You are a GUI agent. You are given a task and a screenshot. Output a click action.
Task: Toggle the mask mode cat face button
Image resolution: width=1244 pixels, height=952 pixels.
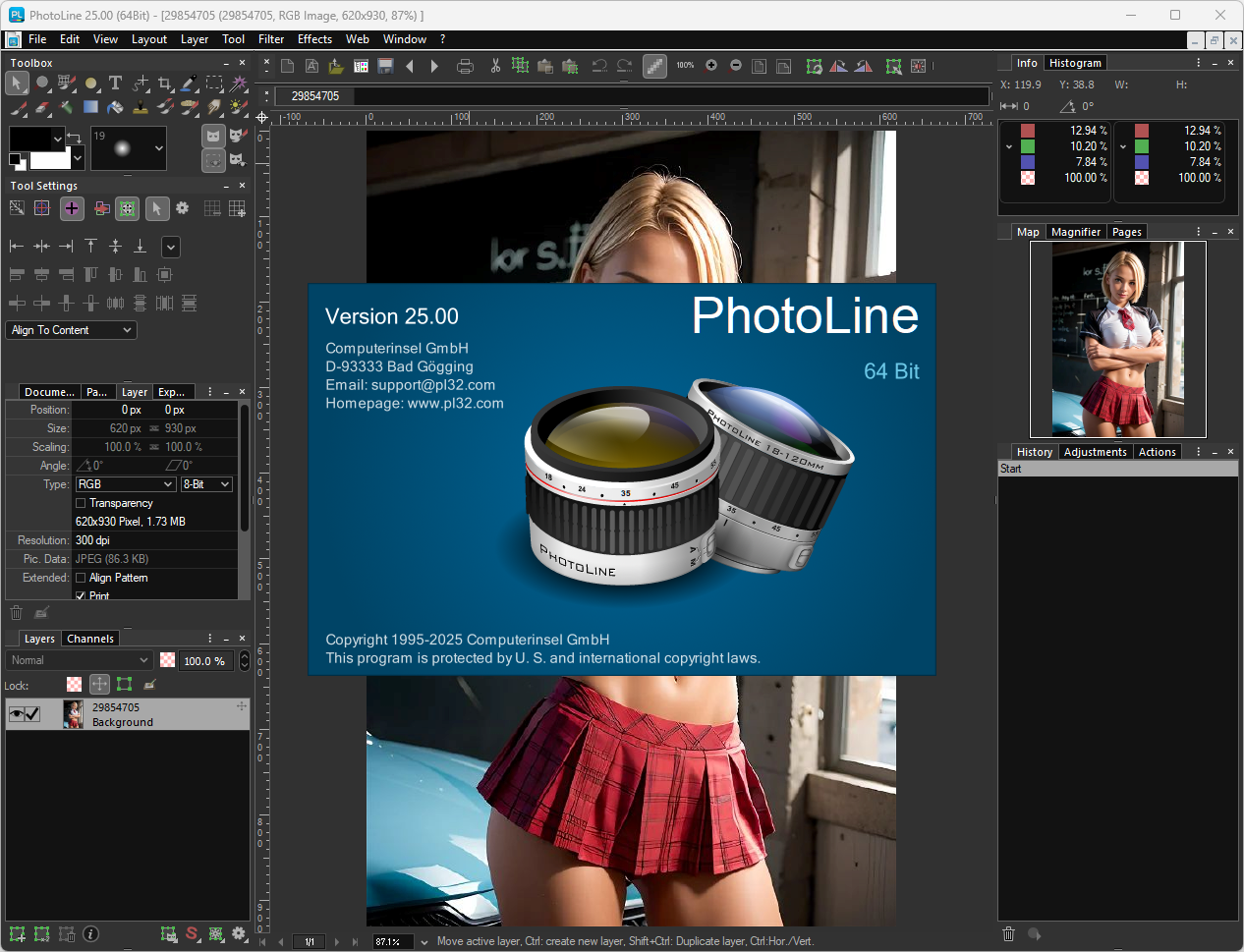(213, 136)
